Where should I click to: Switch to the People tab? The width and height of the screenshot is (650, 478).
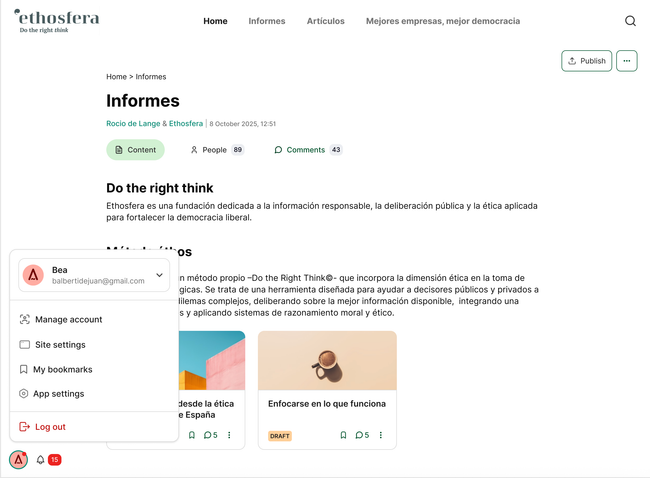pos(216,150)
